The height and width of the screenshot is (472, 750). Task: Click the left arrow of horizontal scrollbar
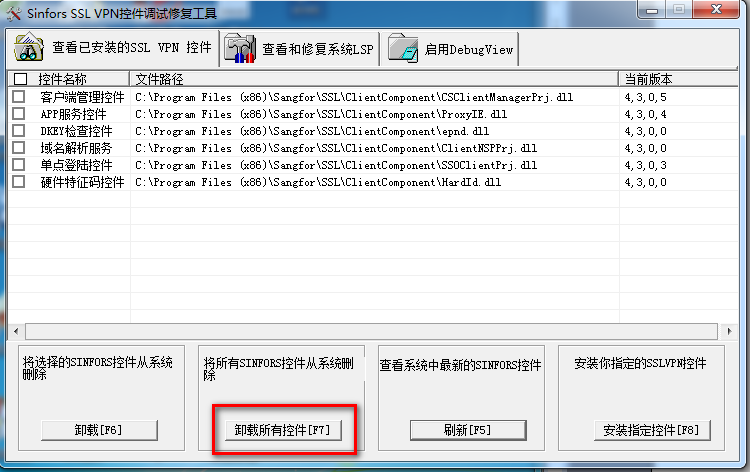[16, 331]
